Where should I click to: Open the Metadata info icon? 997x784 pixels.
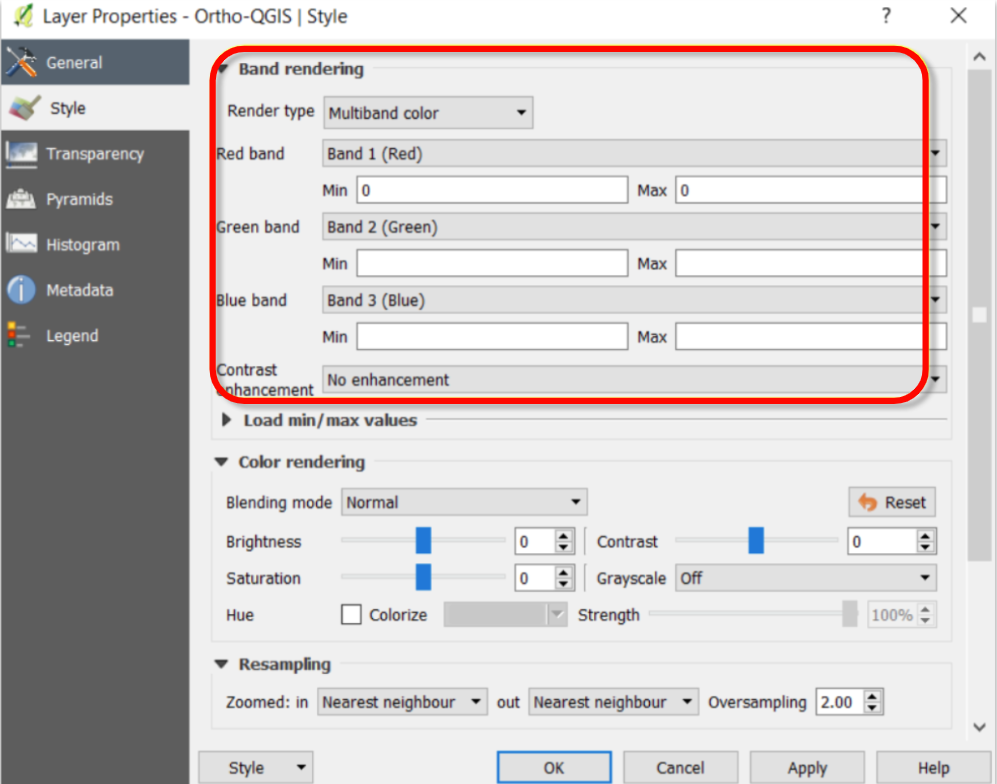[x=21, y=290]
